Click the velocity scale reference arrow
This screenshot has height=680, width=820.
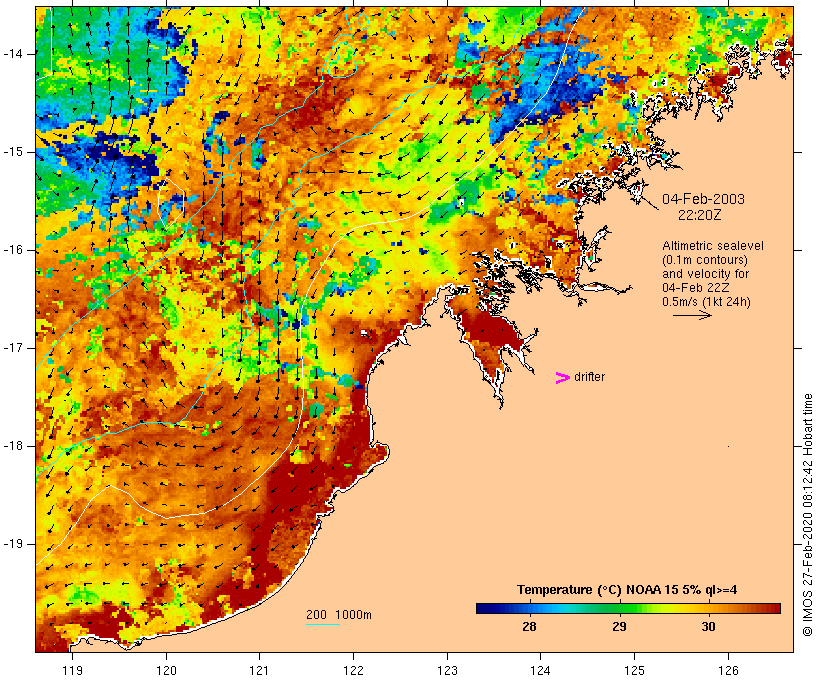(x=692, y=315)
